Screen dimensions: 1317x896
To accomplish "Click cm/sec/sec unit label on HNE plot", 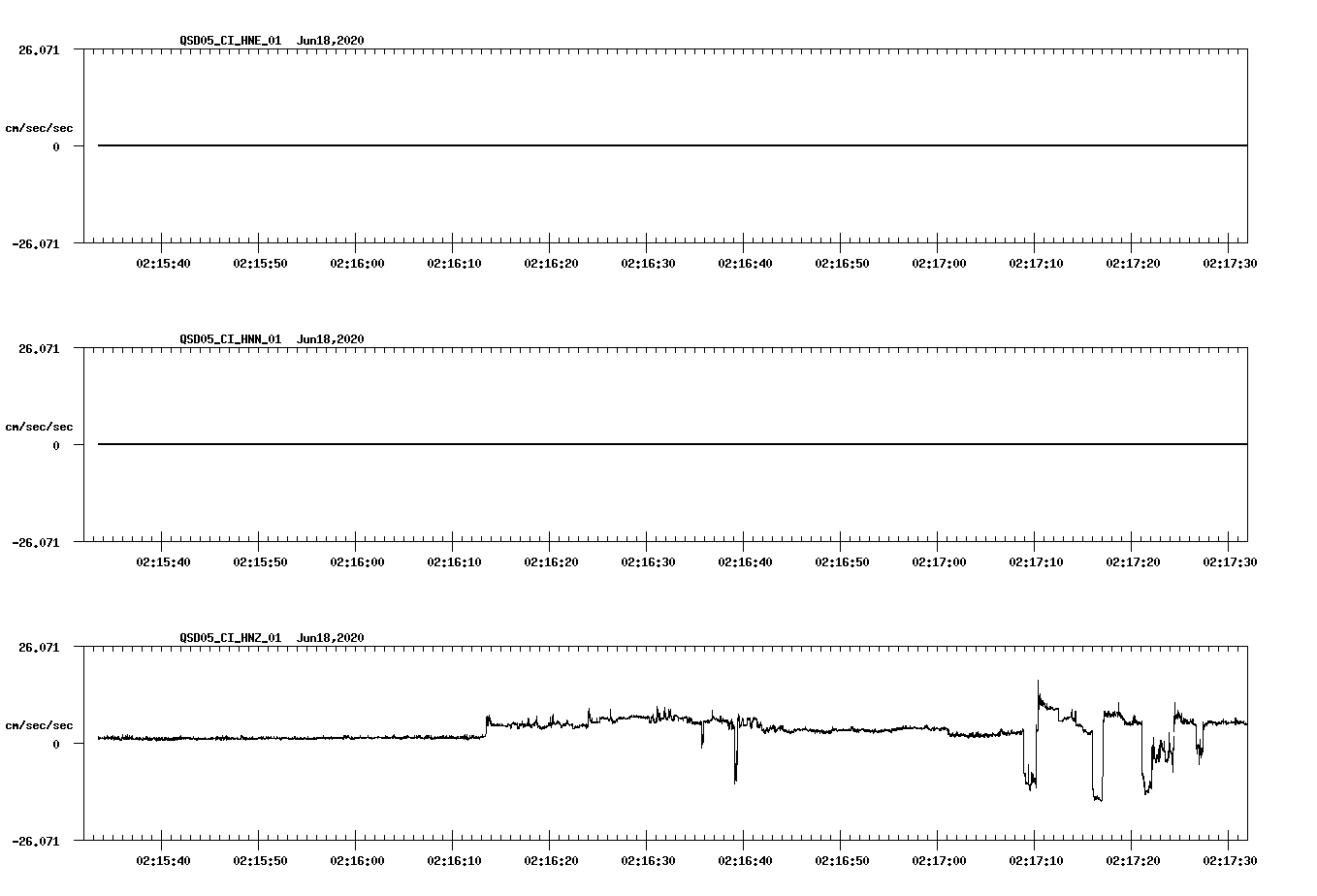I will tap(39, 128).
